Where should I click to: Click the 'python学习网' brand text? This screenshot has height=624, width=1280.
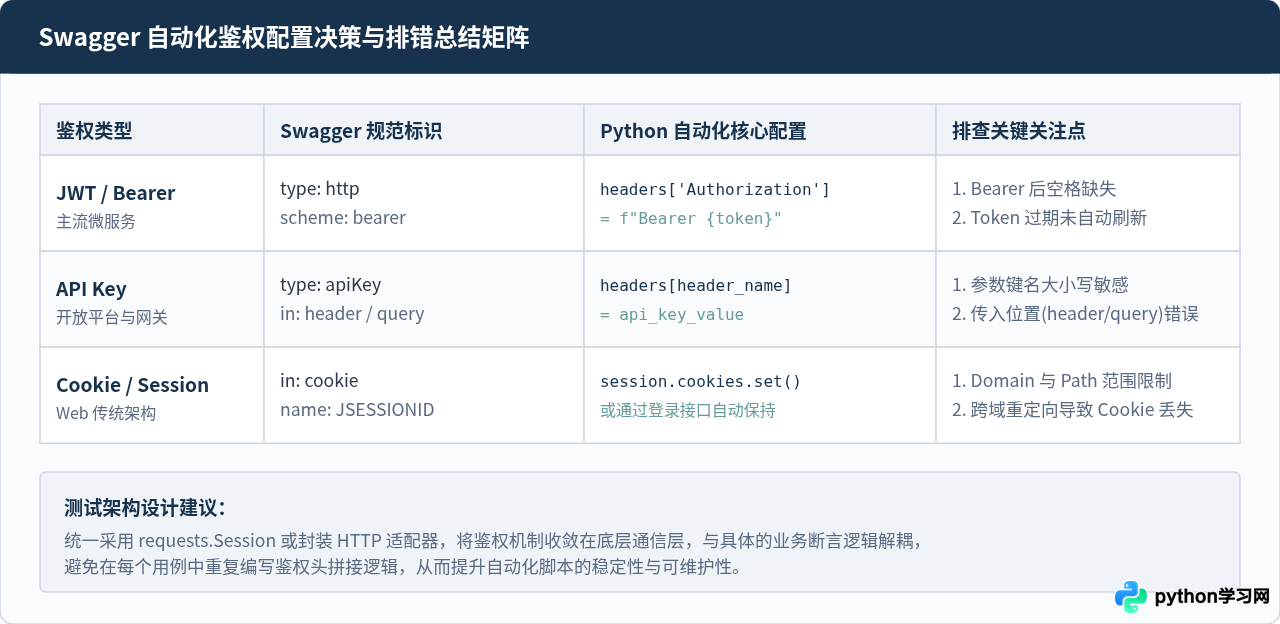click(1212, 597)
